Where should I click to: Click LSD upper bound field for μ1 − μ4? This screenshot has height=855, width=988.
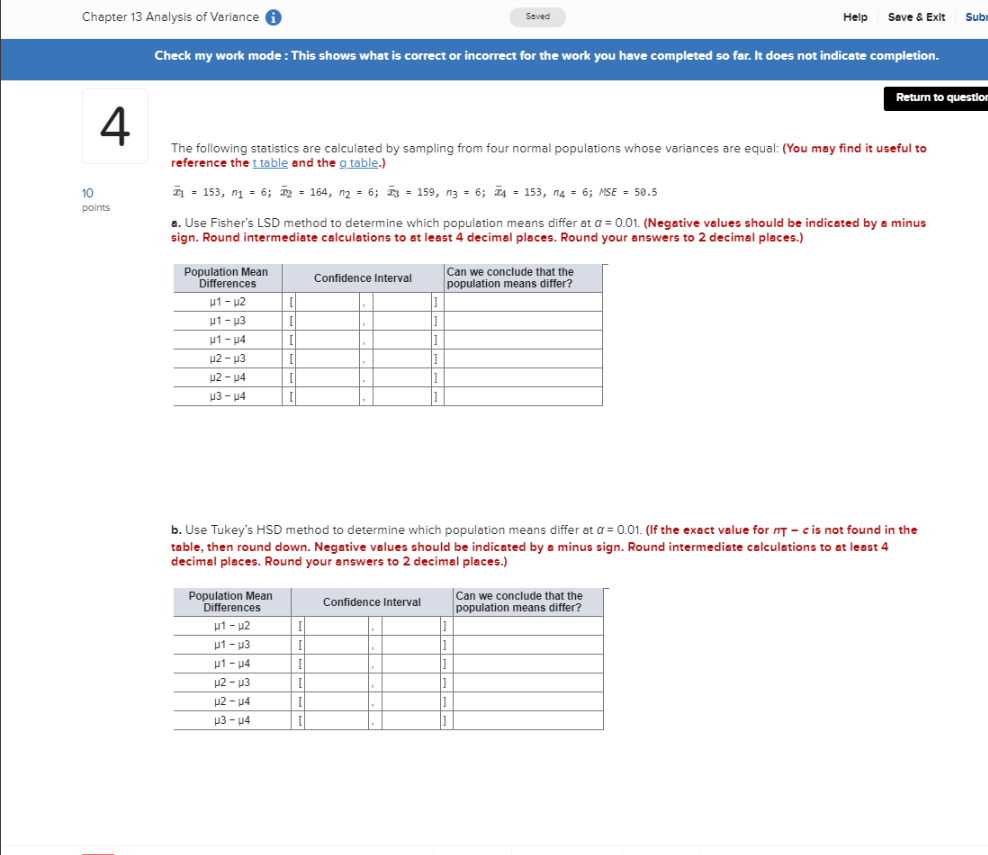point(402,340)
